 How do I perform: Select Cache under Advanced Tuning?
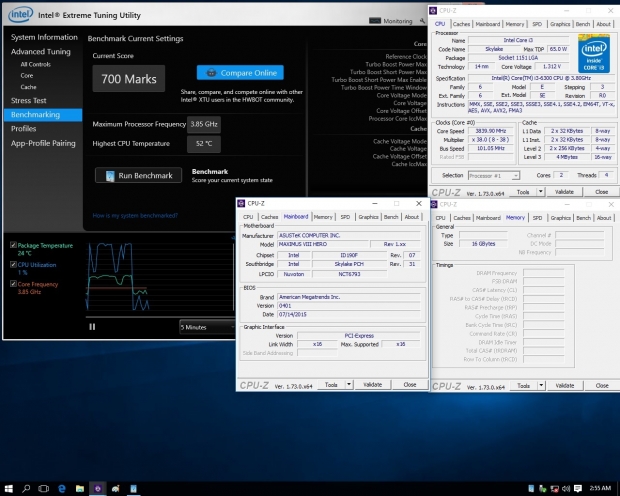28,87
